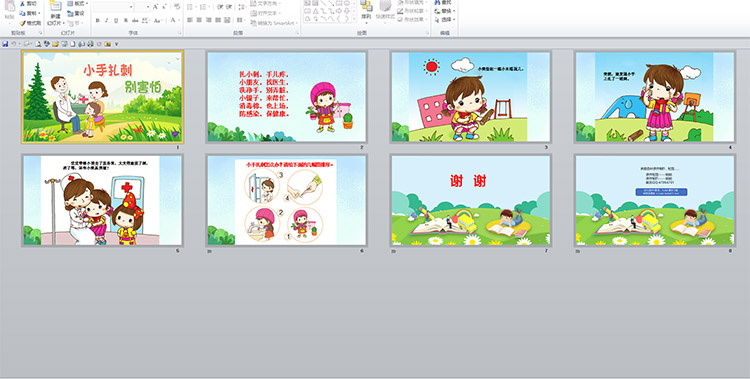Click the Format Painter brush icon
This screenshot has width=750, height=379.
click(22, 23)
